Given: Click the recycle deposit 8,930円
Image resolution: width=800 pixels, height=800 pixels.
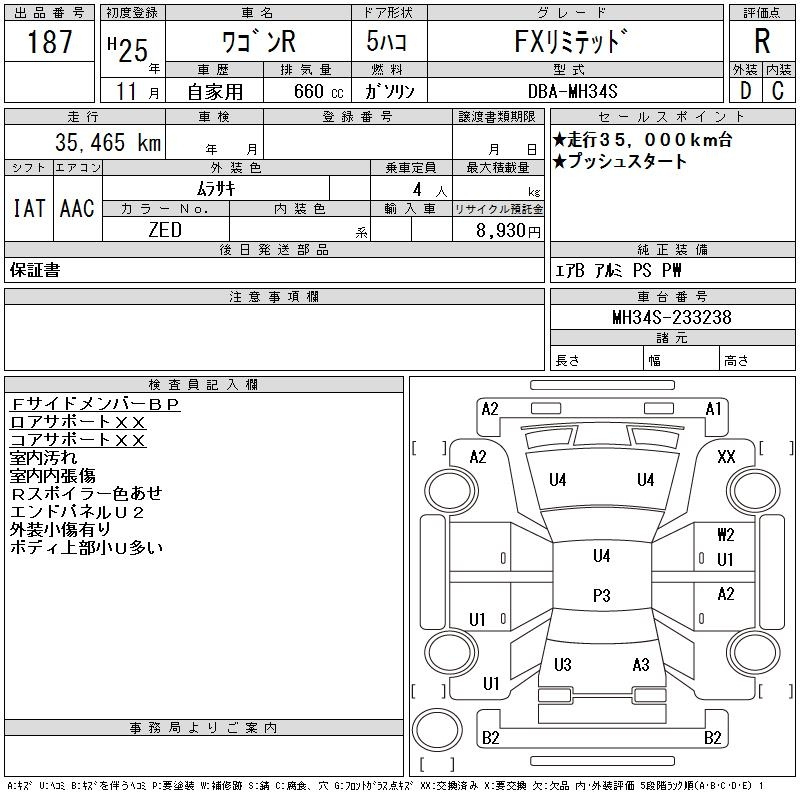Looking at the screenshot, I should (x=508, y=231).
